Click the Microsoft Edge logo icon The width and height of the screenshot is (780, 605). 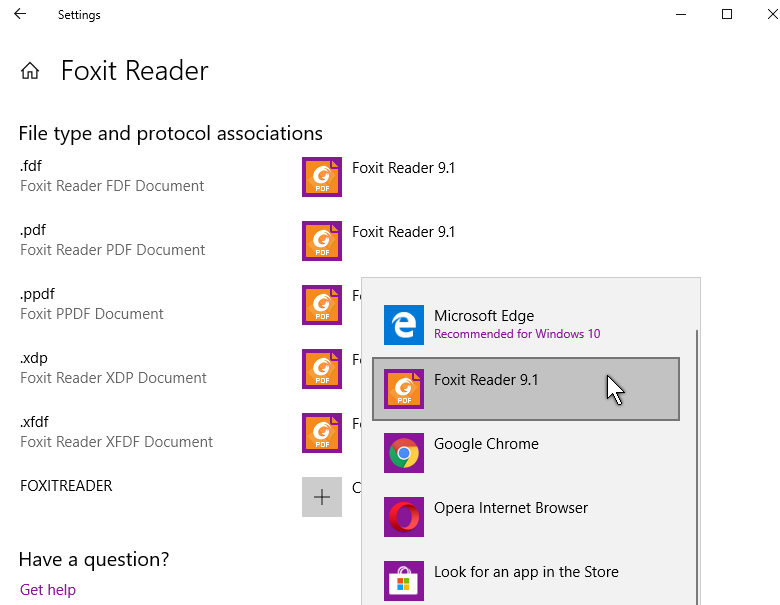(404, 325)
